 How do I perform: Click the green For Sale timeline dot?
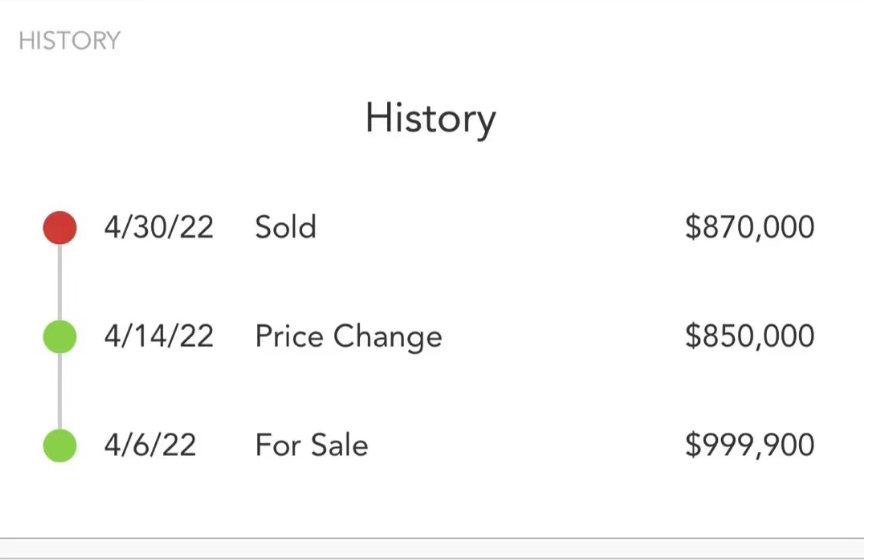pyautogui.click(x=60, y=445)
